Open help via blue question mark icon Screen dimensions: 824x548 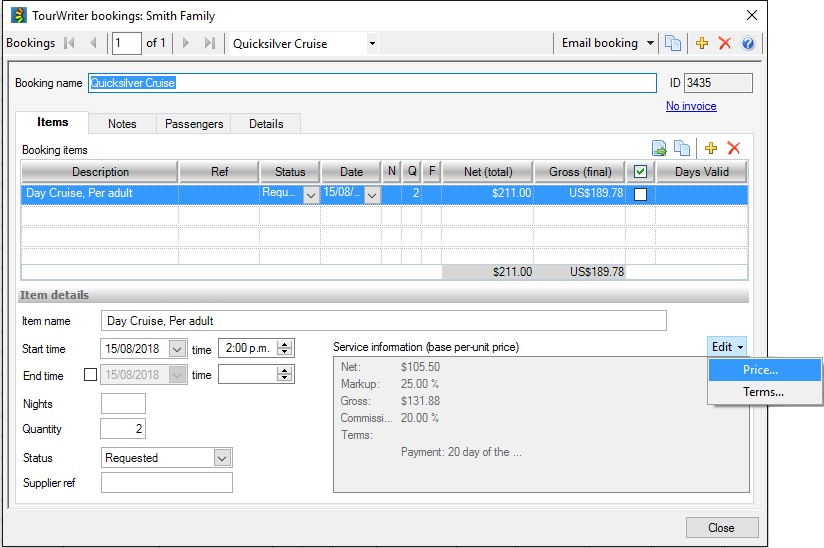(747, 43)
